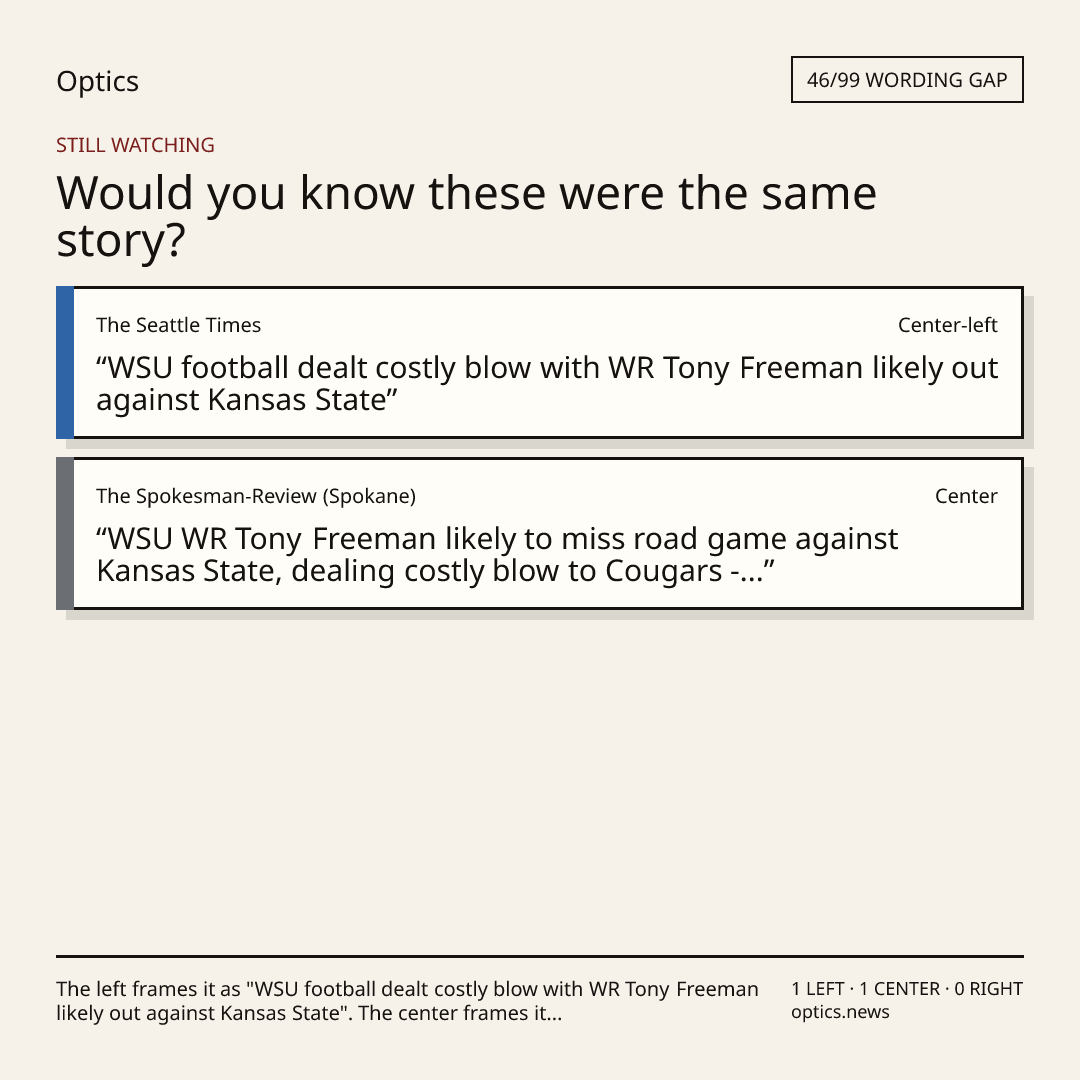Select the STILL WATCHING label
Viewport: 1080px width, 1080px height.
pos(135,145)
